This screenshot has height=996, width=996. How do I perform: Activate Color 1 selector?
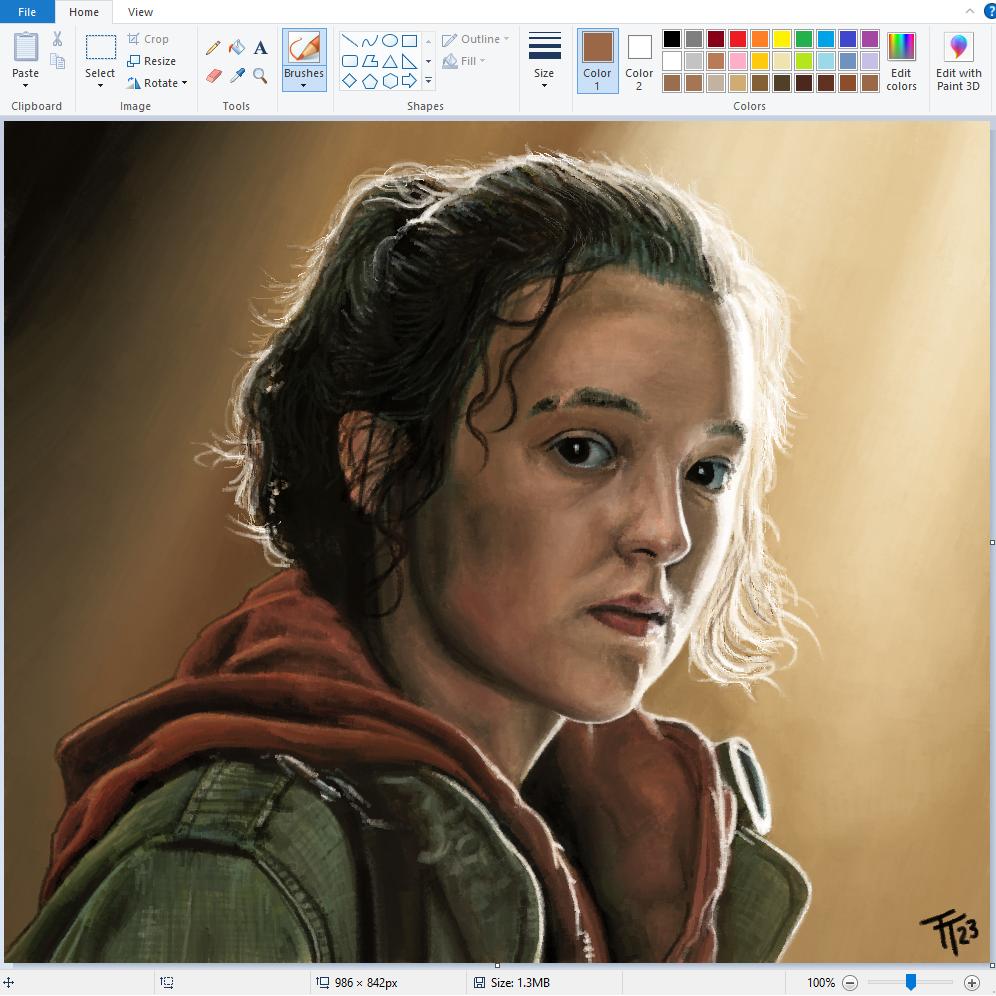pyautogui.click(x=597, y=60)
